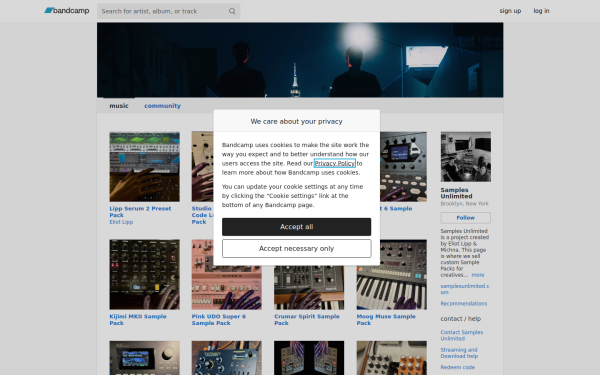This screenshot has height=375, width=600.
Task: Click the Samples Unlimited artist photo
Action: pos(466,157)
